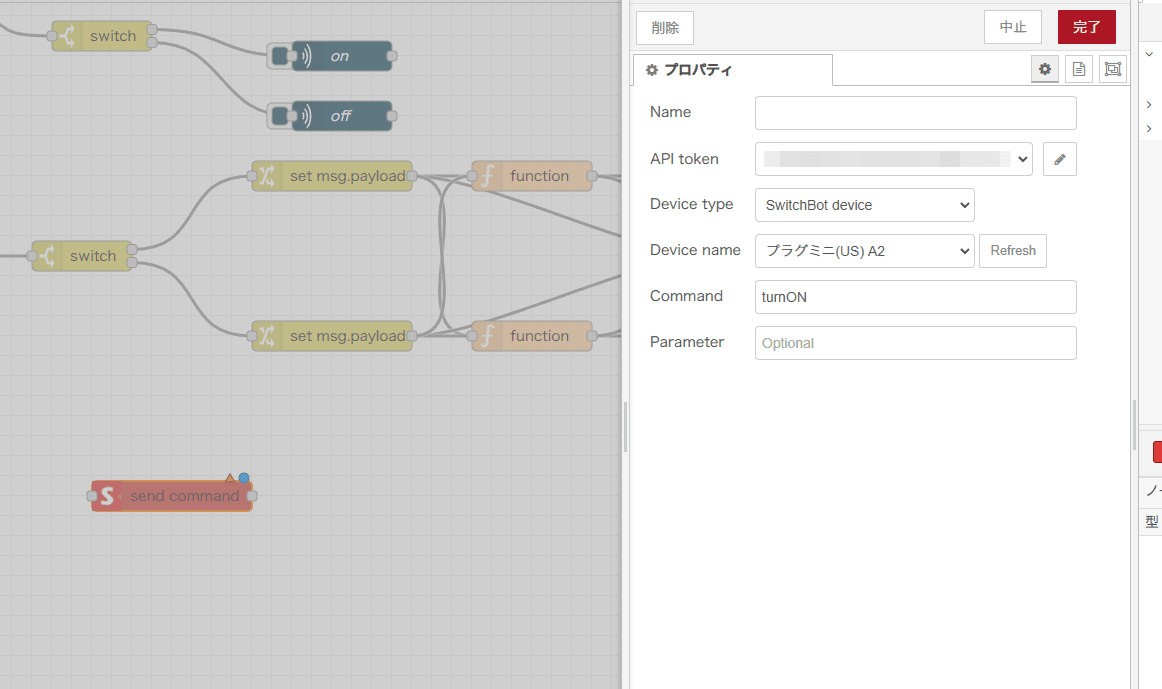Click the 中止 (Cancel) button
The width and height of the screenshot is (1162, 689).
[x=1012, y=27]
